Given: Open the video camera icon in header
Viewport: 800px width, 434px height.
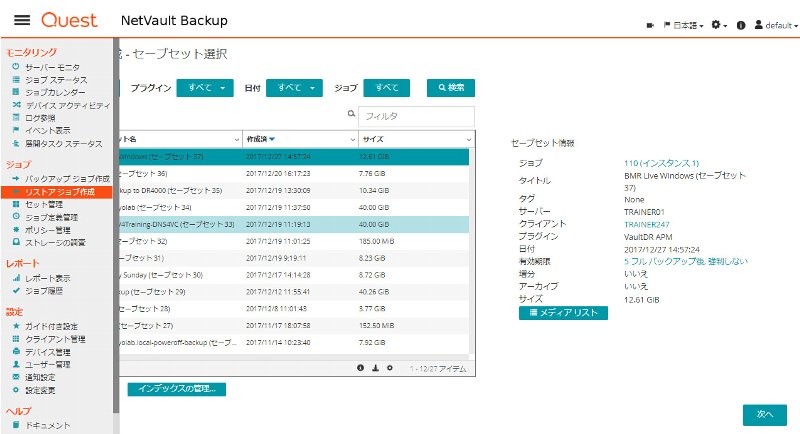Looking at the screenshot, I should (650, 25).
